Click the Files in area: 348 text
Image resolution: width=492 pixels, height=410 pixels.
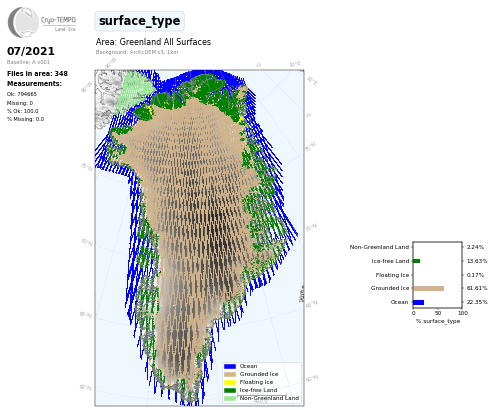coord(37,74)
